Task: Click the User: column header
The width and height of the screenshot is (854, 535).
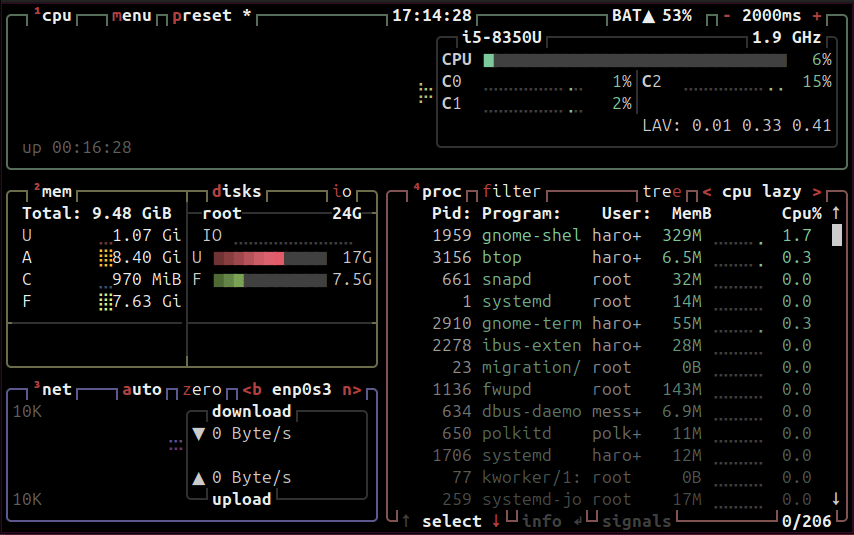Action: [626, 214]
